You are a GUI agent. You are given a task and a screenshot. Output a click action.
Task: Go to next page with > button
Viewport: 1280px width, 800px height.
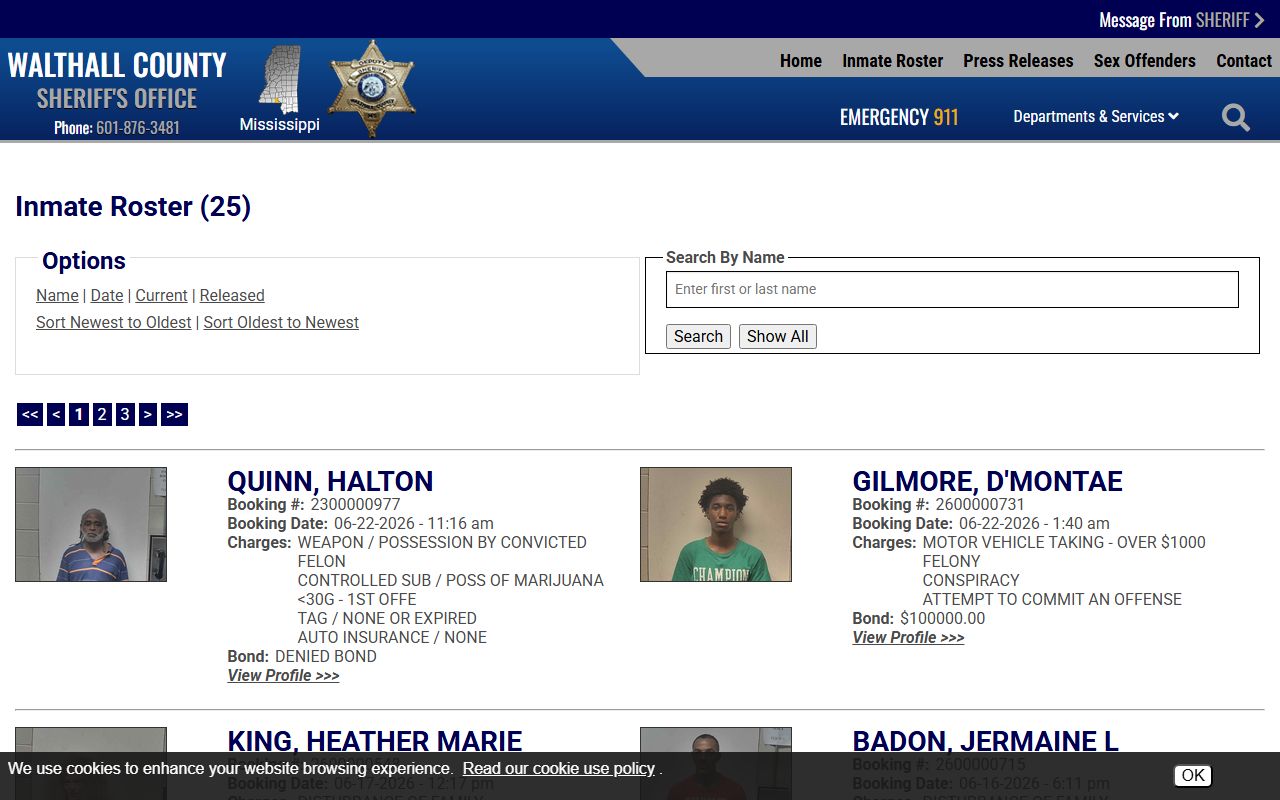[x=148, y=414]
